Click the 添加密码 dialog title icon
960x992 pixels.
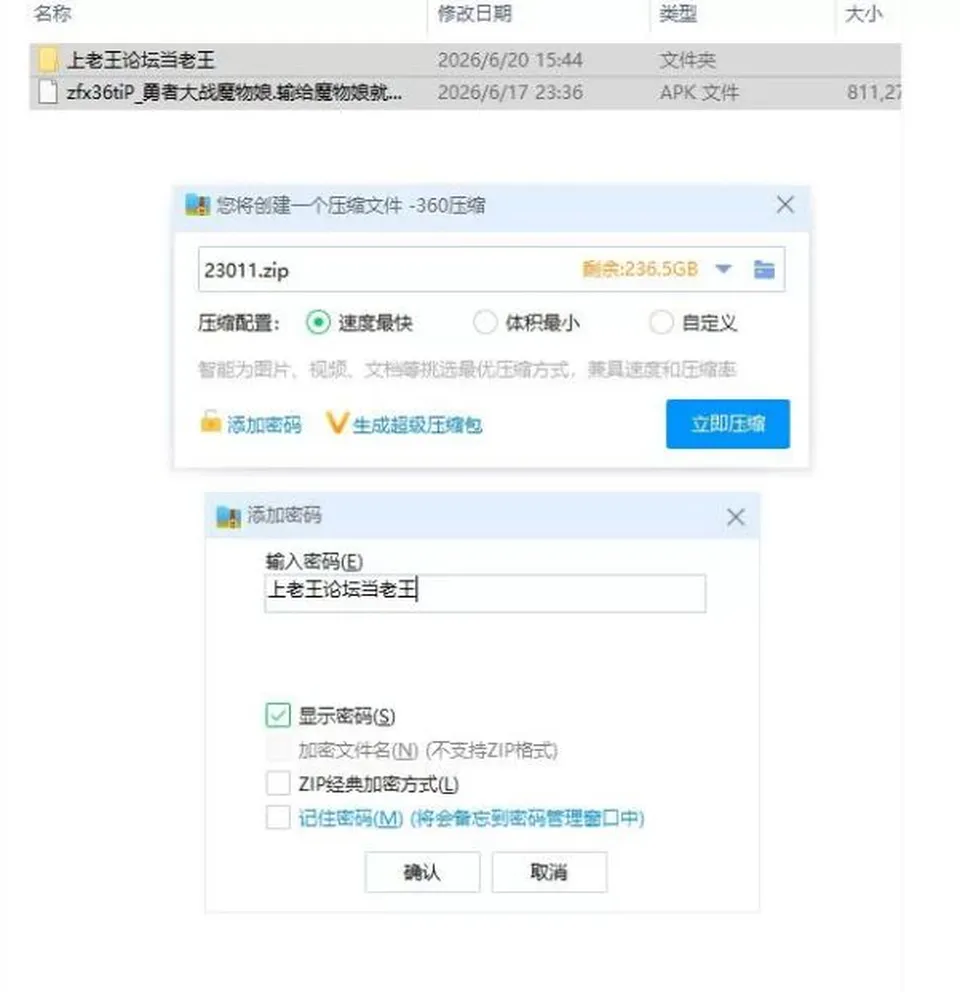pyautogui.click(x=228, y=516)
